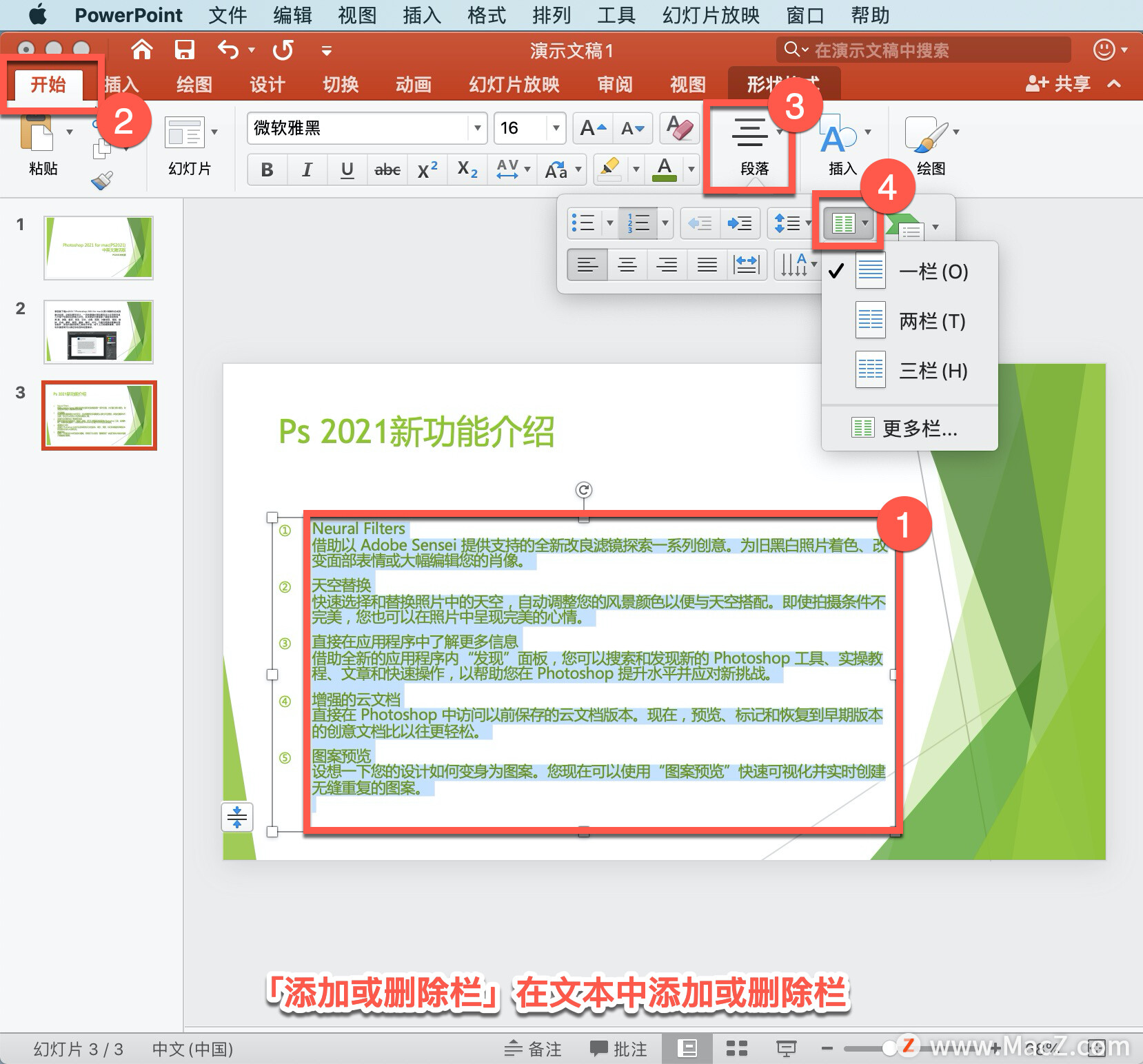1143x1064 pixels.
Task: Insert a new slide with 幻灯片 icon
Action: 185,132
